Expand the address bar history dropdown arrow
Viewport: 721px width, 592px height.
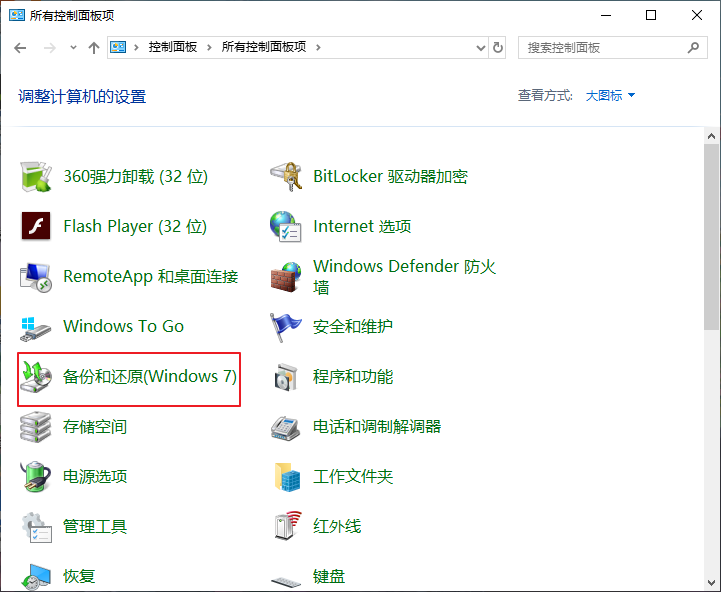[x=478, y=47]
